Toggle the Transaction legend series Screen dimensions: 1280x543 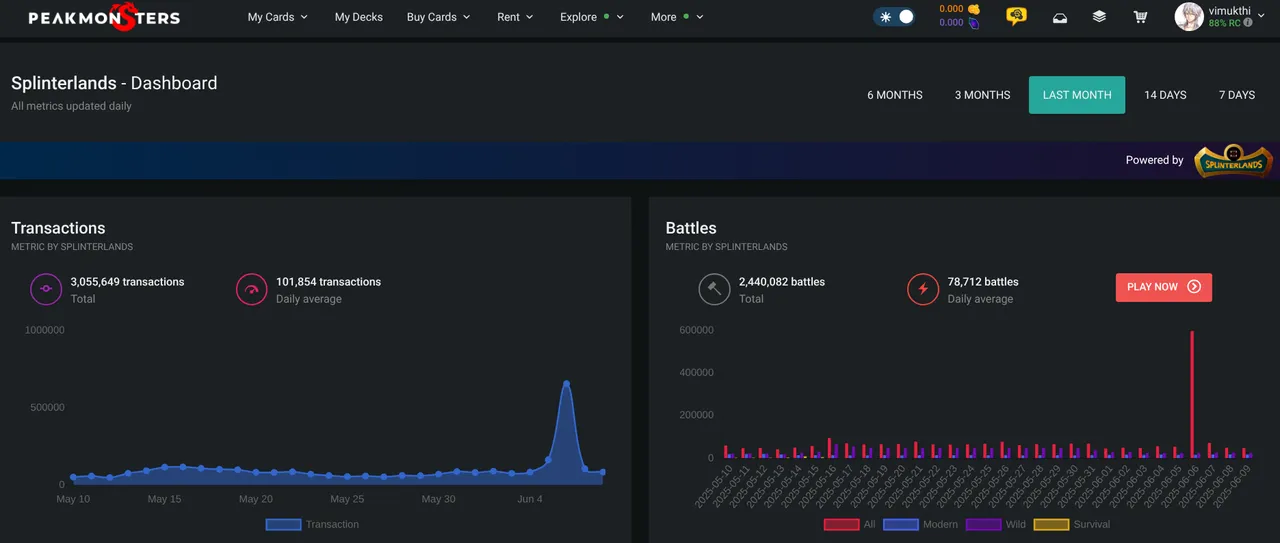coord(312,524)
